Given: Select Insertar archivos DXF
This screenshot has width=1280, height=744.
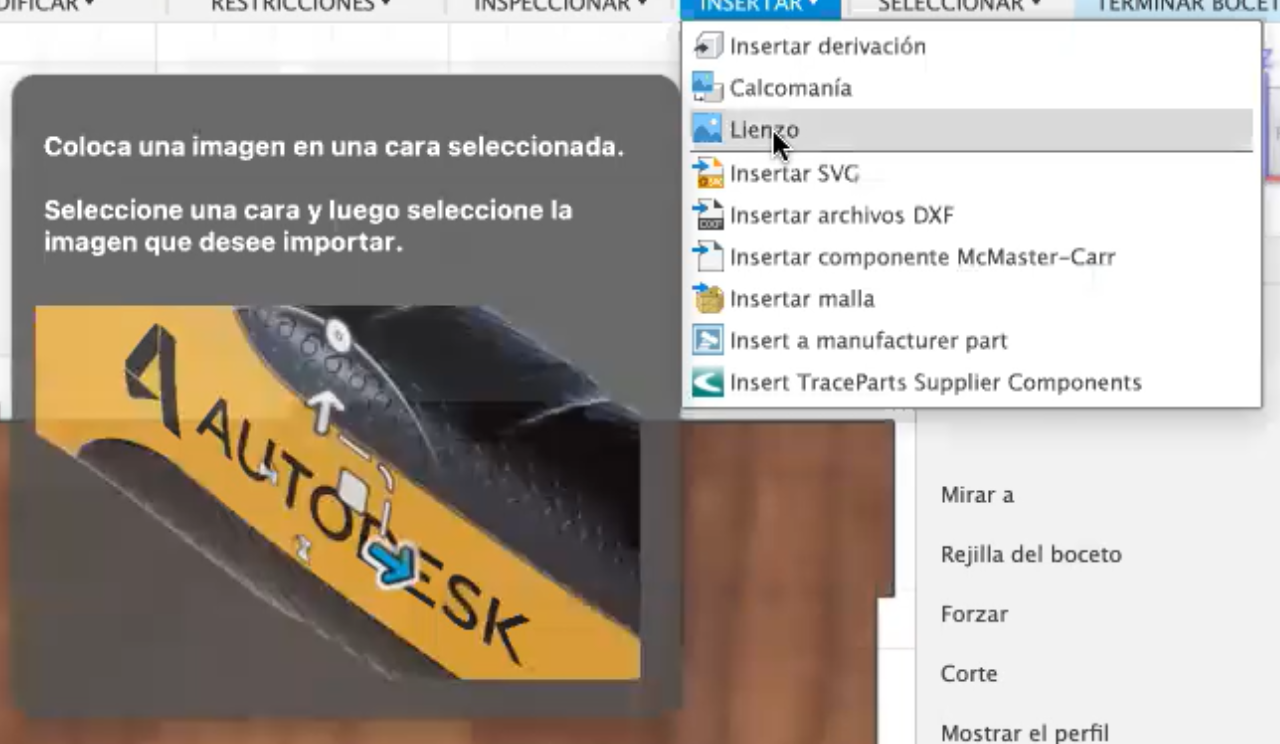Looking at the screenshot, I should [971, 215].
